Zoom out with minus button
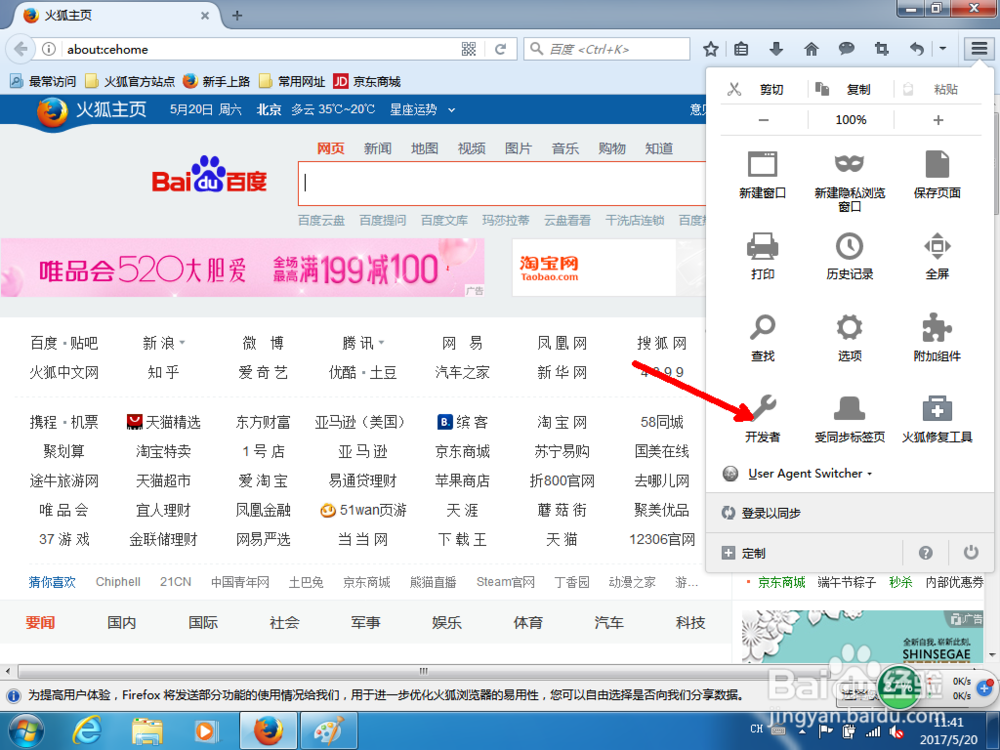The image size is (1000, 750). coord(763,120)
